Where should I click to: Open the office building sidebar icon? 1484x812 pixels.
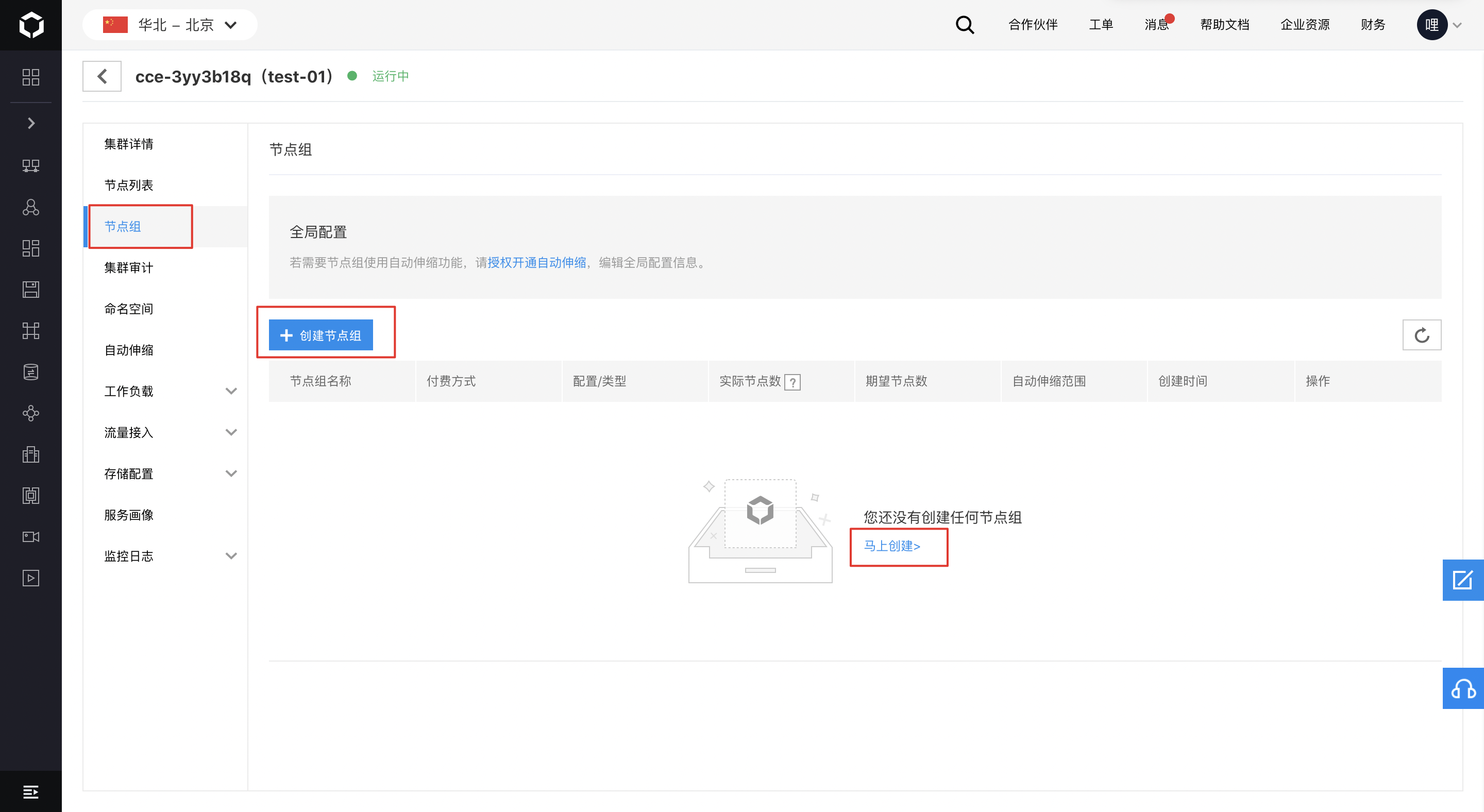31,454
